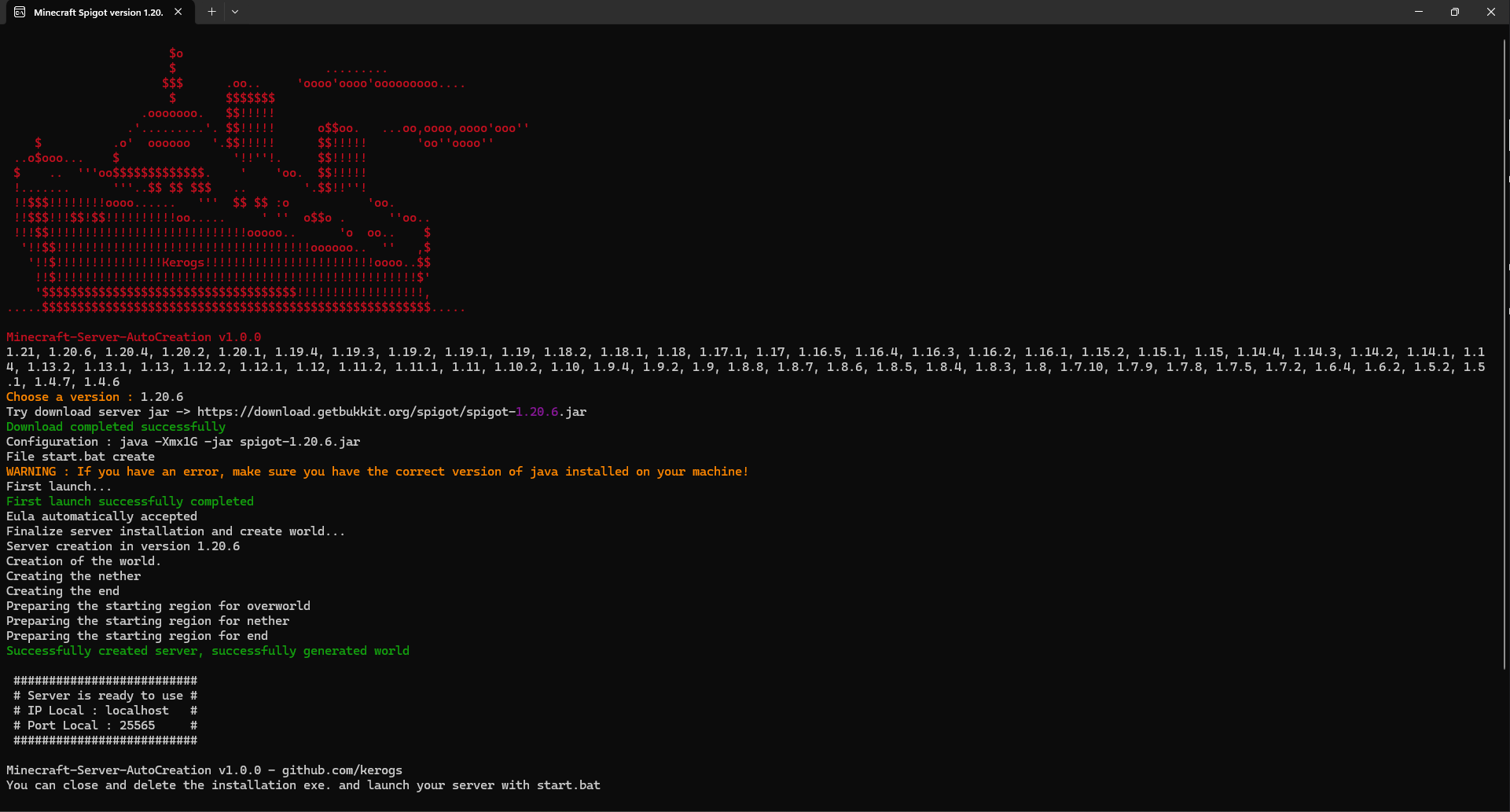Click the 'First launch...' line
This screenshot has height=812, width=1510.
pos(59,487)
